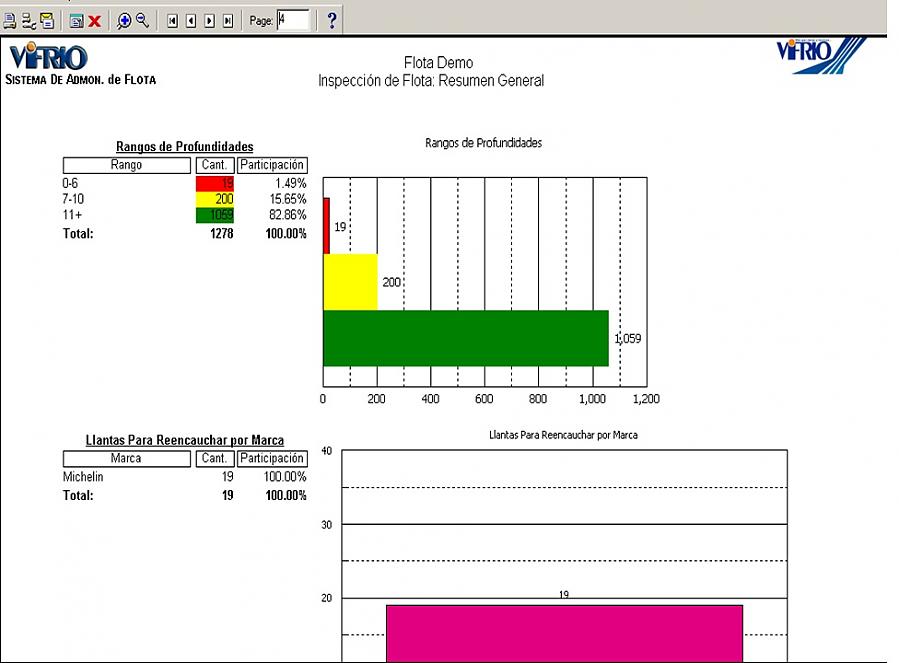
Task: Click the "Marca" column header
Action: 127,459
